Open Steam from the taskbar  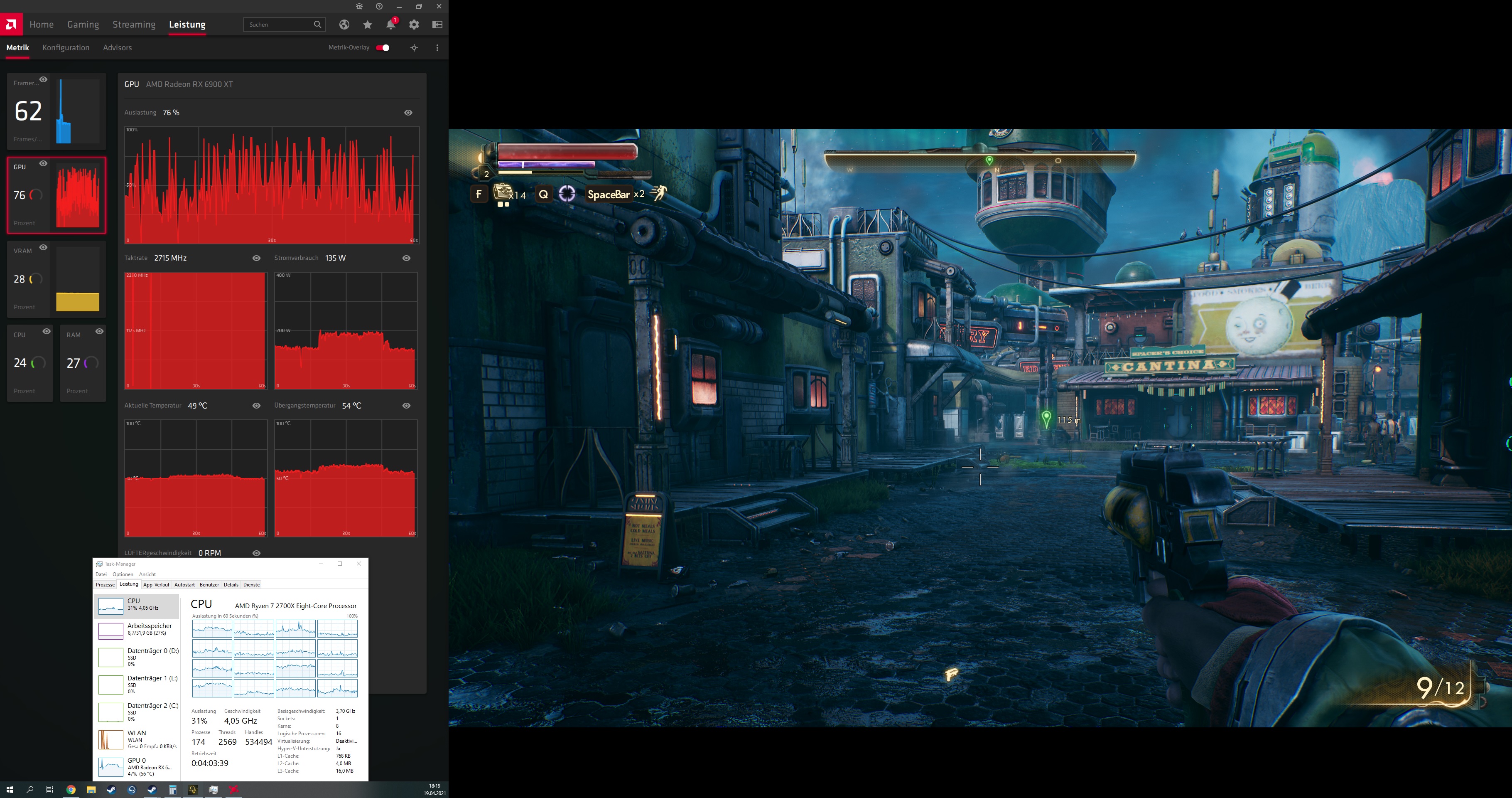111,790
